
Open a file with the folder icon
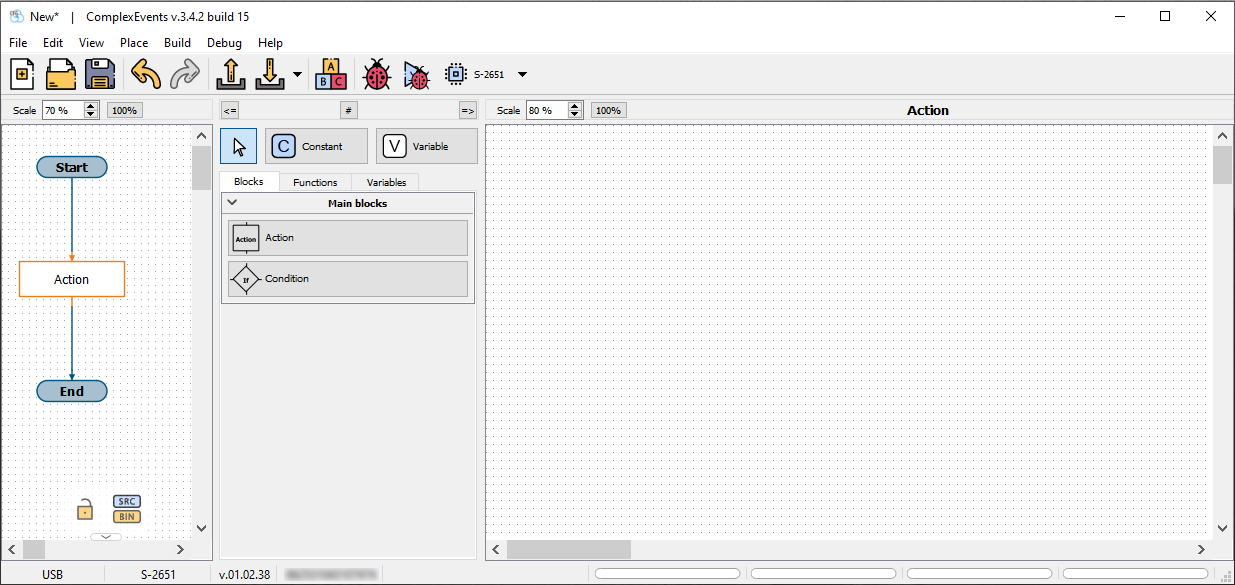(x=61, y=75)
